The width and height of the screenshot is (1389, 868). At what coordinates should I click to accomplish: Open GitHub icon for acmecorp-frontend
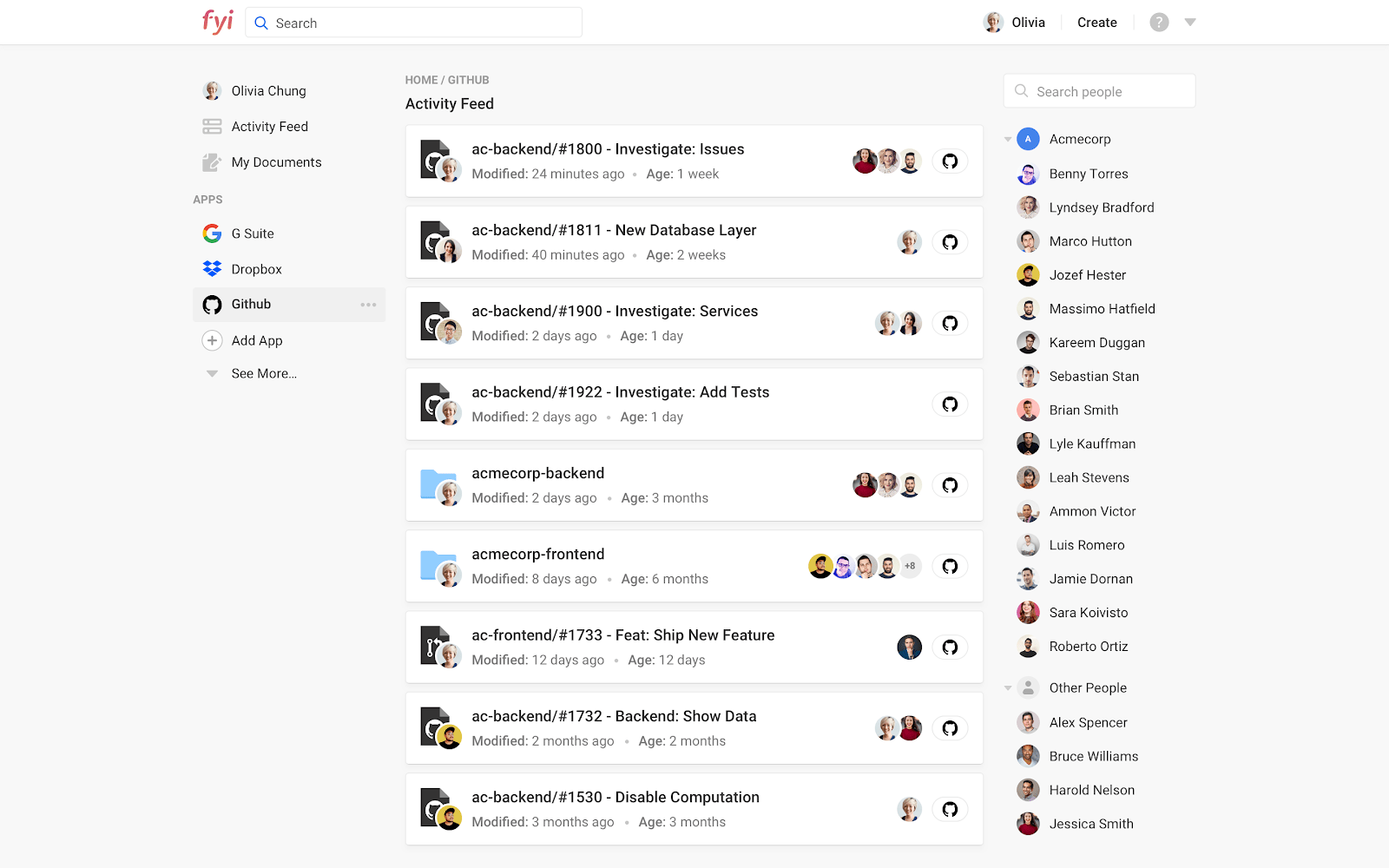950,566
